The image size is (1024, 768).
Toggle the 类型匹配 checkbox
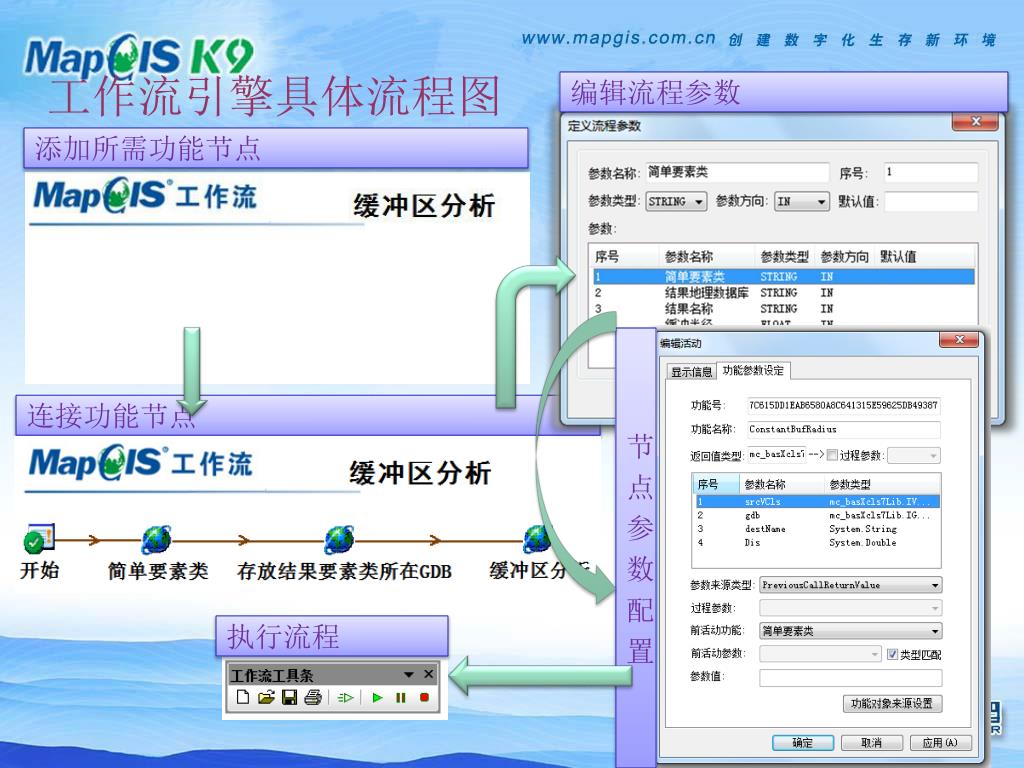point(893,654)
